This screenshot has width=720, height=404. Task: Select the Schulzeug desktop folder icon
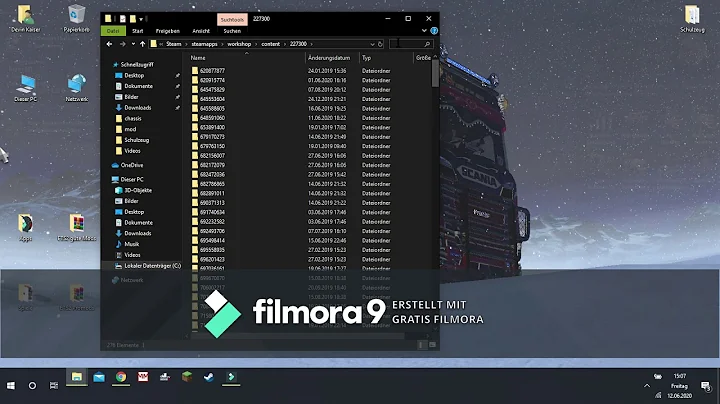click(x=692, y=19)
